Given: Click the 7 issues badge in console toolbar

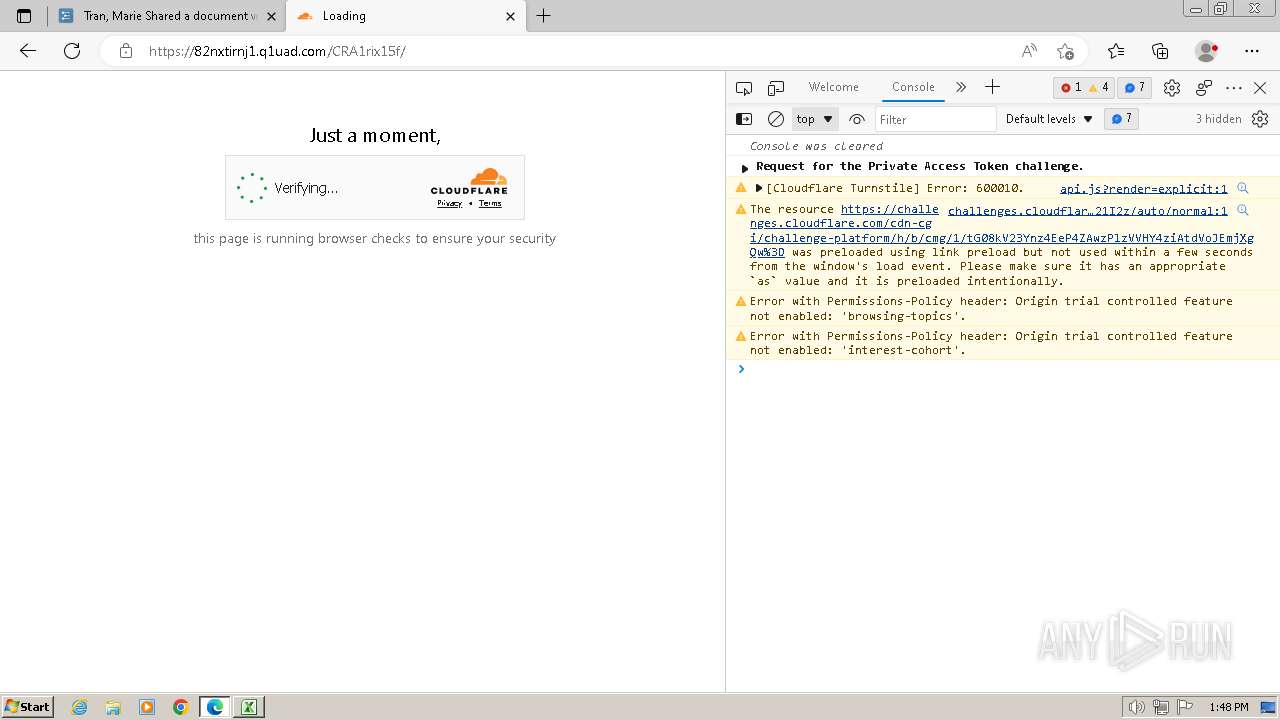Looking at the screenshot, I should pyautogui.click(x=1121, y=119).
